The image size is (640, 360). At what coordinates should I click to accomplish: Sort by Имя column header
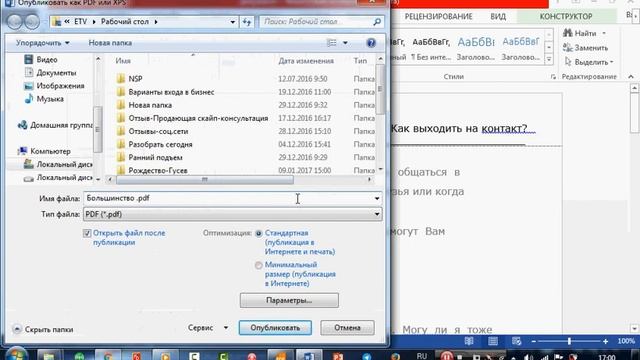coord(123,61)
